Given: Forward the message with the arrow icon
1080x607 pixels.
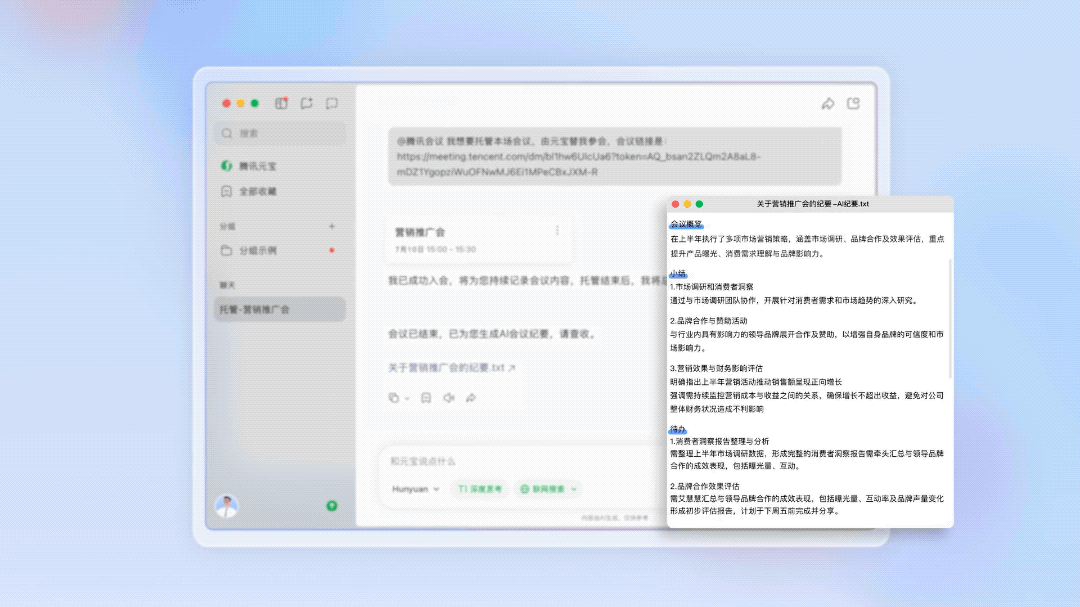Looking at the screenshot, I should pos(470,397).
